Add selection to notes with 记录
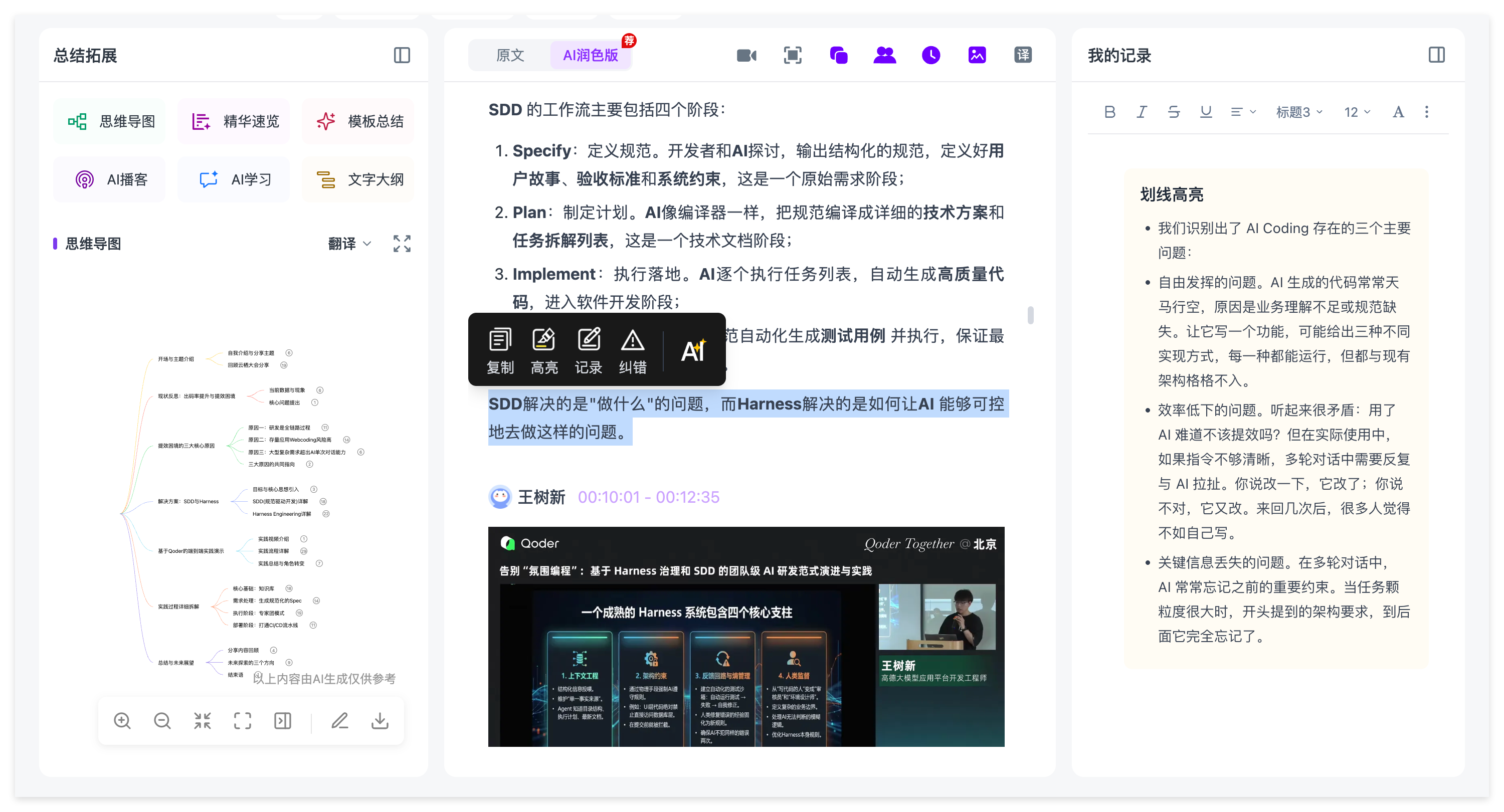The image size is (1504, 812). (x=589, y=350)
